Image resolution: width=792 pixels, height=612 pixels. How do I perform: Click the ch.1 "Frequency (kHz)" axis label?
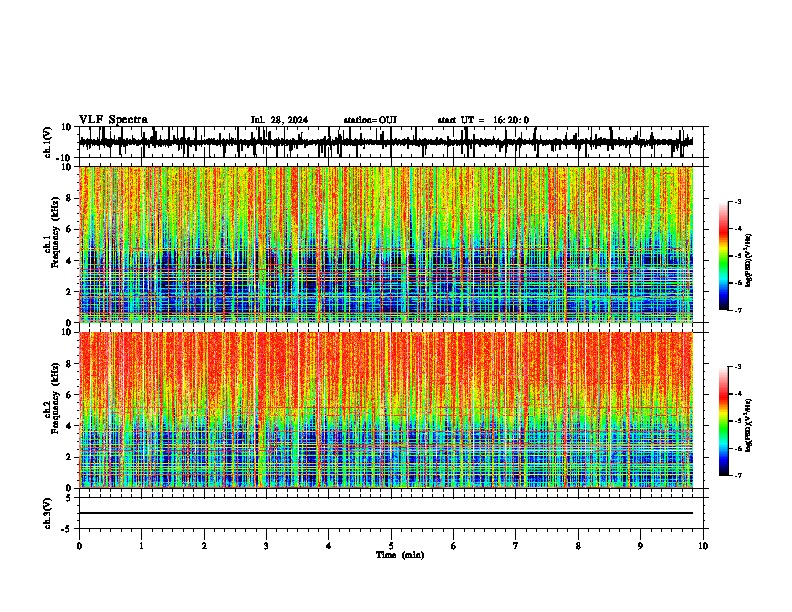[x=55, y=233]
